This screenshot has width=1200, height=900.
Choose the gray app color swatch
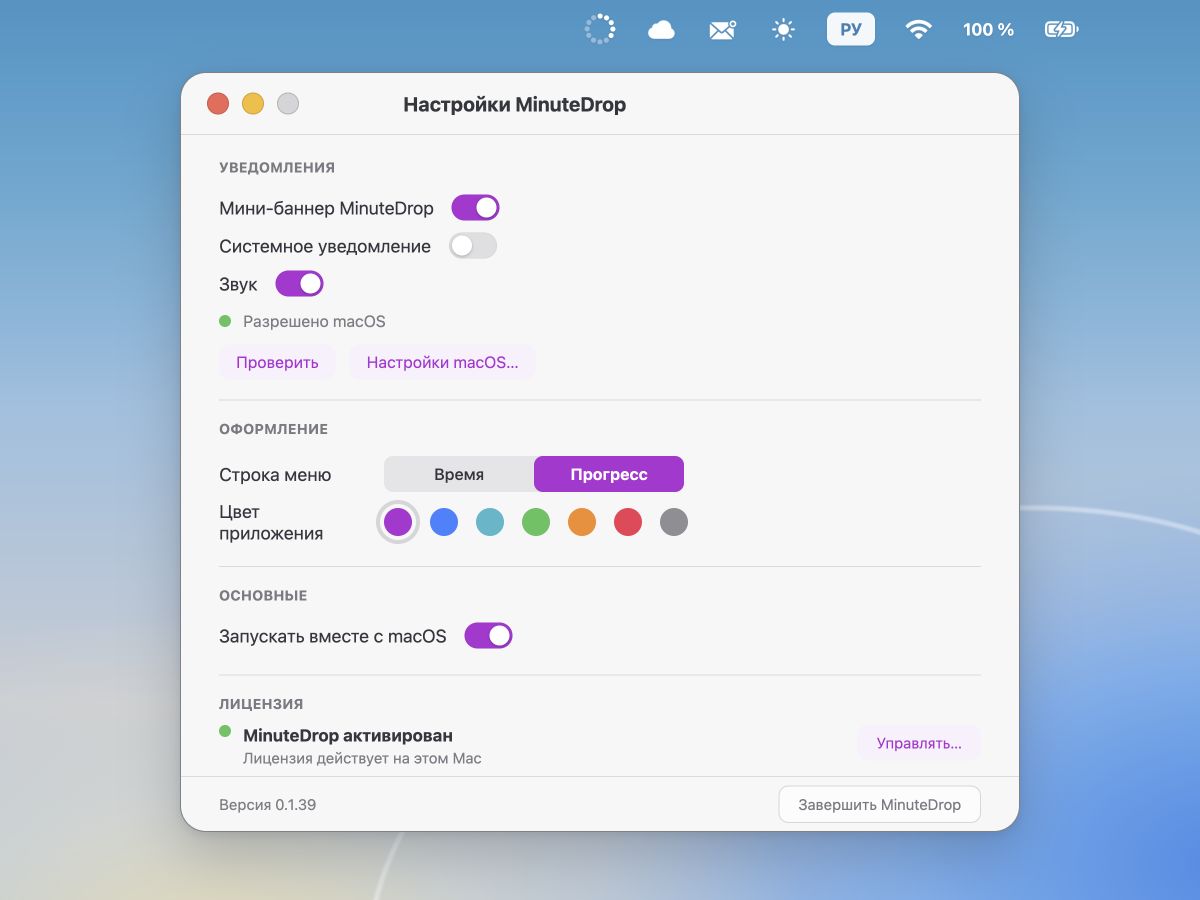tap(674, 522)
